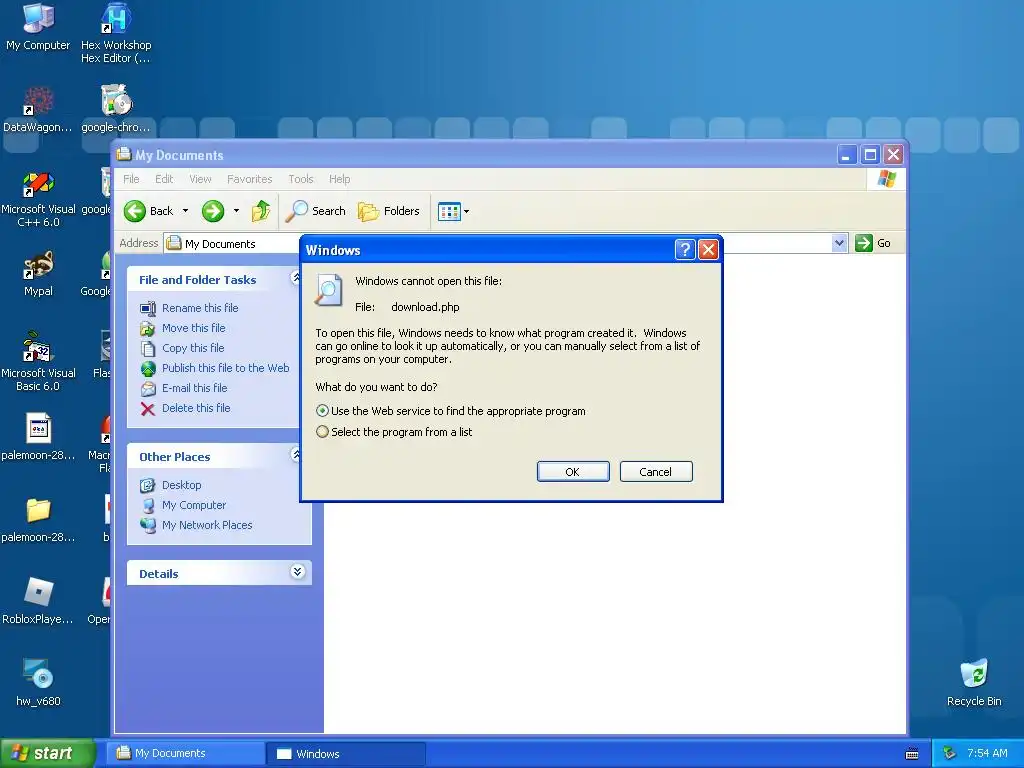Select Use the Web service radio option

click(x=322, y=411)
